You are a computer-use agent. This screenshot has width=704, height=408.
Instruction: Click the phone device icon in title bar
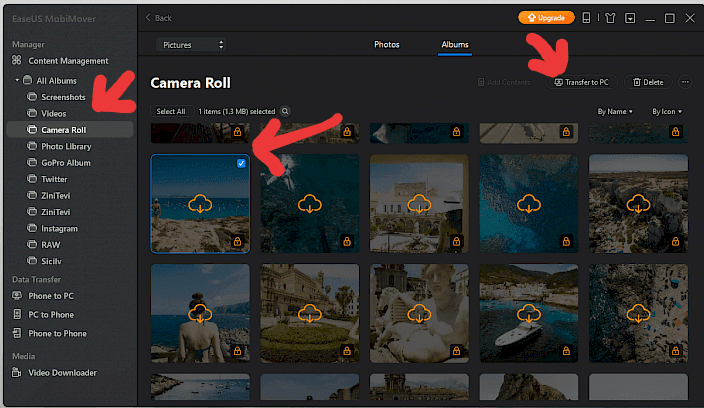click(x=586, y=18)
